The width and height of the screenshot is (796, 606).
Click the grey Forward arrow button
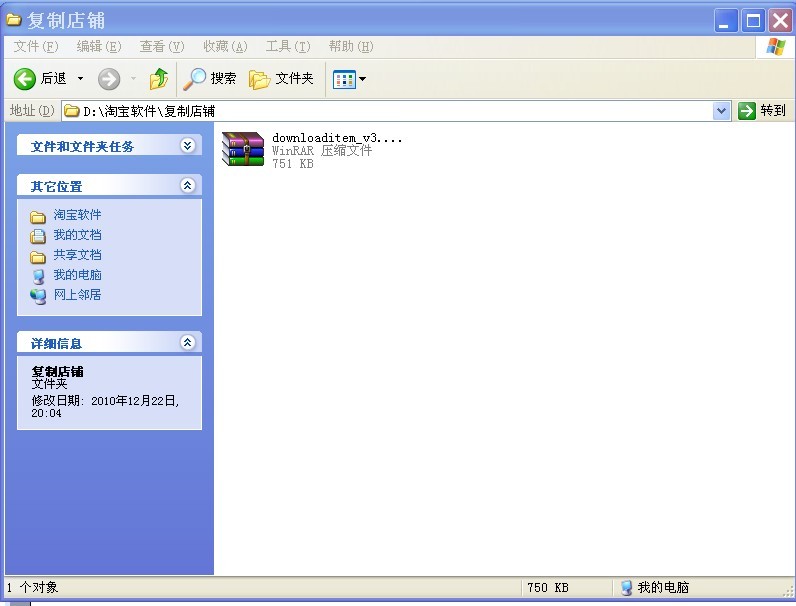coord(109,79)
